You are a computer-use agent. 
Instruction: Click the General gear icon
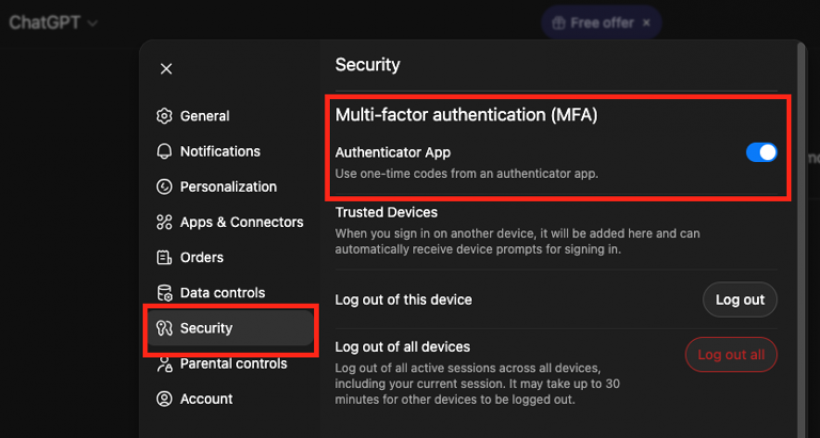165,116
